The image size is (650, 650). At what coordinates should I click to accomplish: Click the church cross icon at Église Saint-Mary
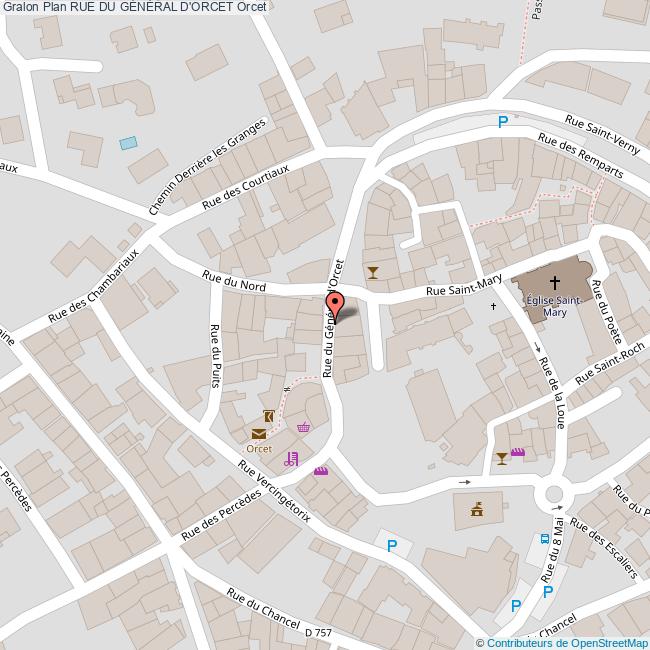[555, 283]
